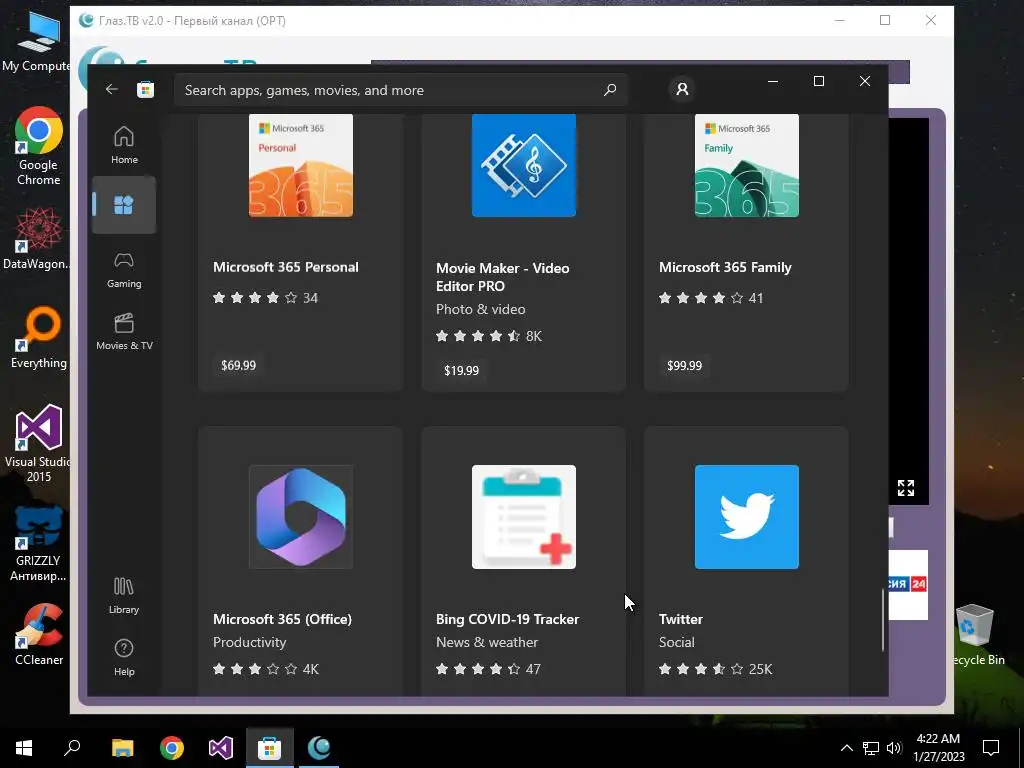Click the Productivity category label
This screenshot has width=1024, height=768.
coord(249,643)
